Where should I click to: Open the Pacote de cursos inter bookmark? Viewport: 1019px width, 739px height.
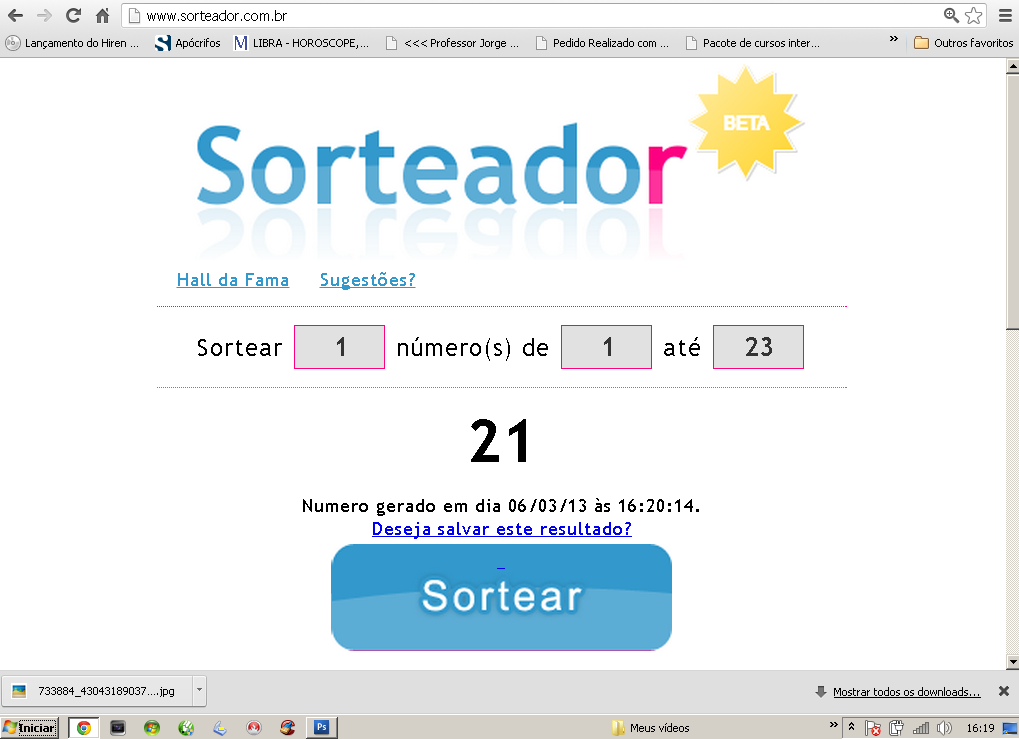coord(753,43)
